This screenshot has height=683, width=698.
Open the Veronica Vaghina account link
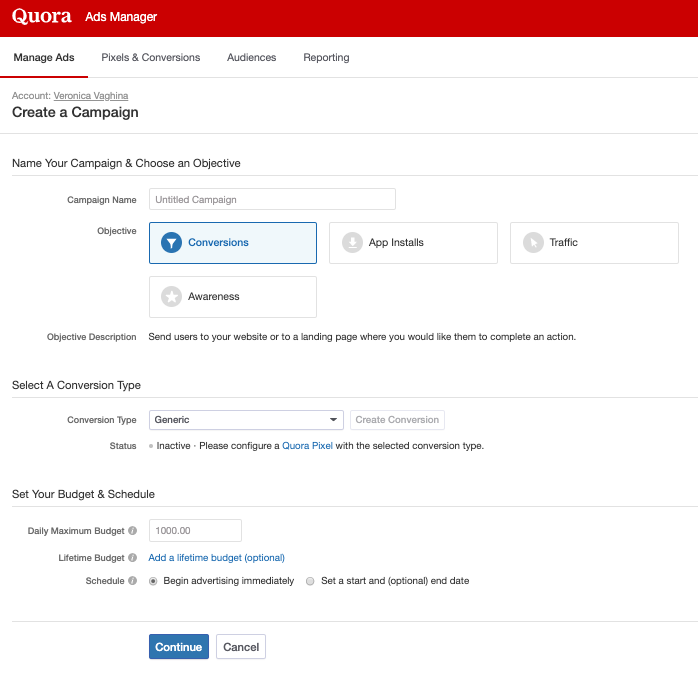click(91, 96)
